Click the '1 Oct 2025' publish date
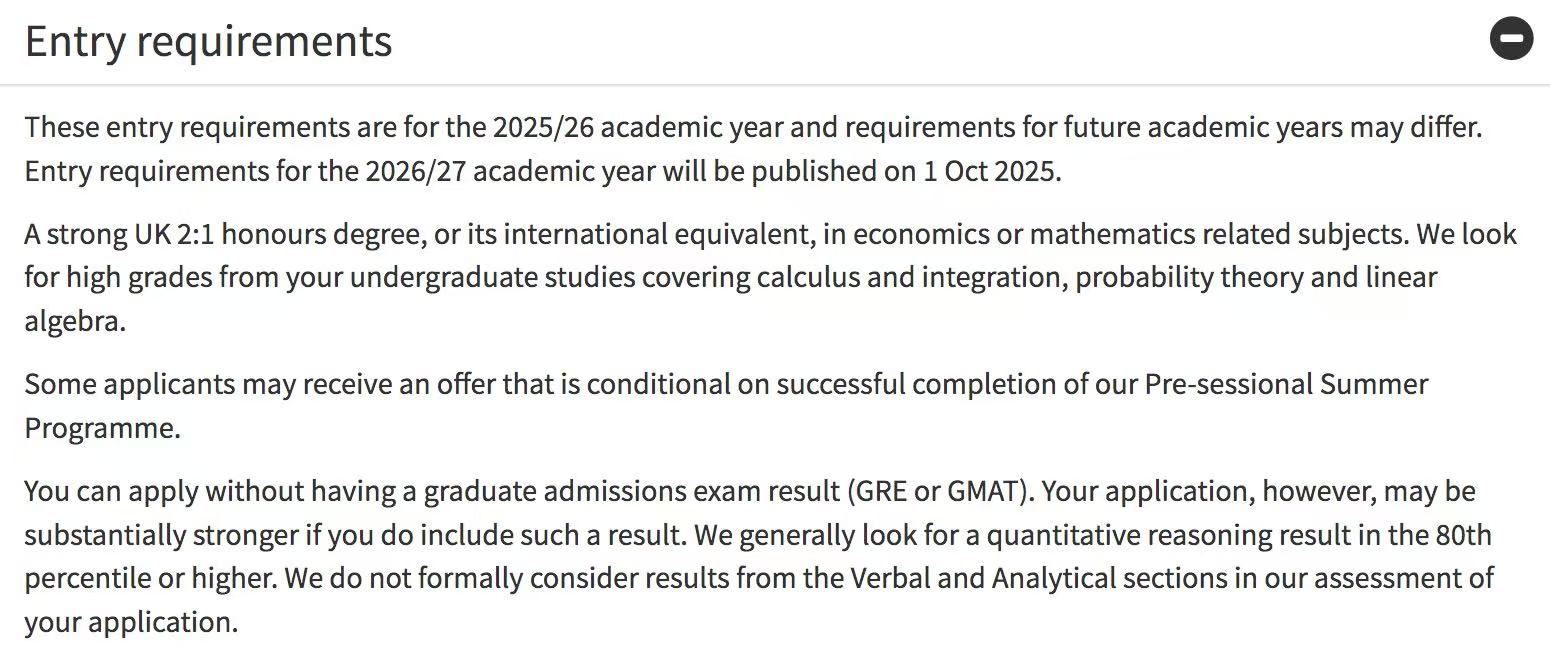Viewport: 1550px width, 658px height. (x=989, y=171)
